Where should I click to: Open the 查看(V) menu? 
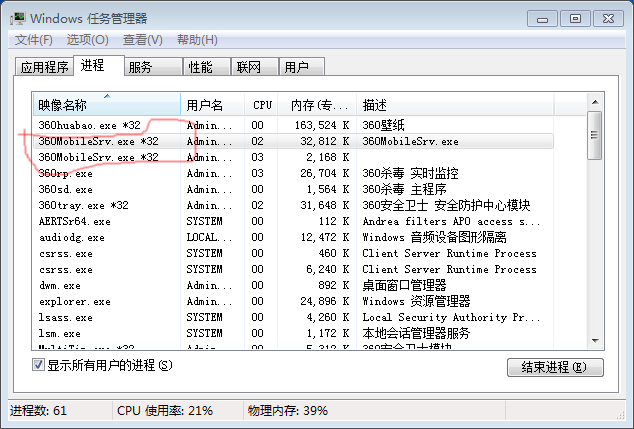[x=143, y=40]
